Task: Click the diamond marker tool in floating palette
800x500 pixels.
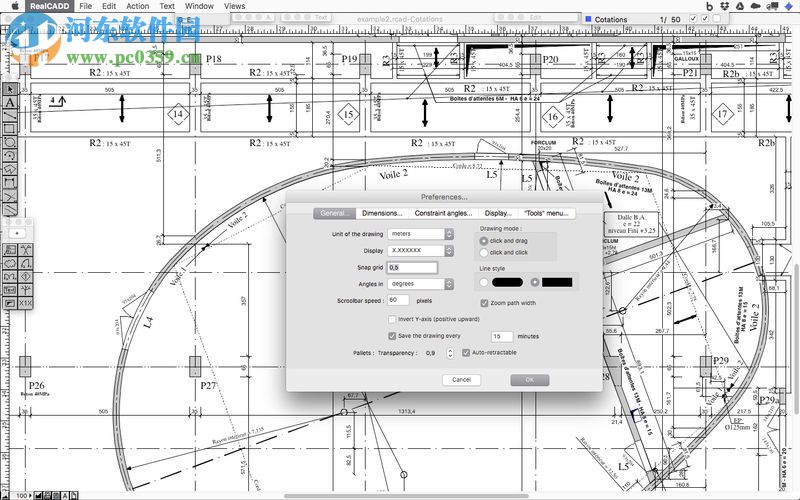Action: (26, 277)
